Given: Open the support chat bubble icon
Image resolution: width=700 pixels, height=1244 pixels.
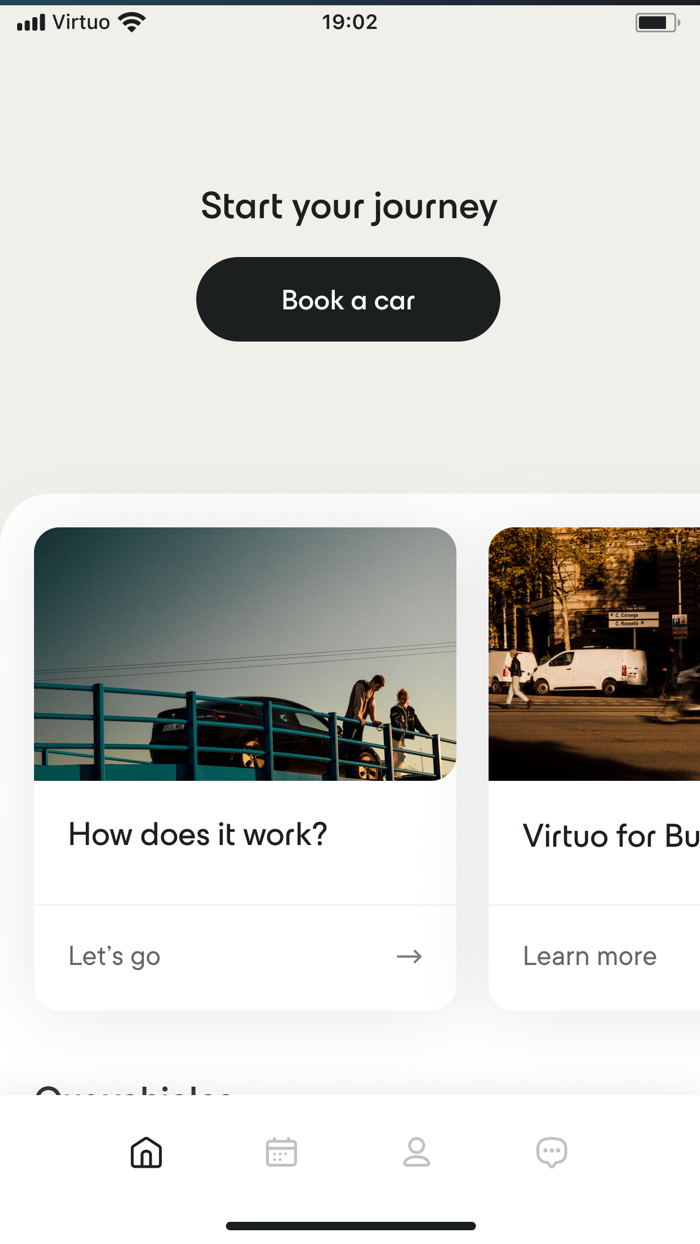Looking at the screenshot, I should (552, 1152).
